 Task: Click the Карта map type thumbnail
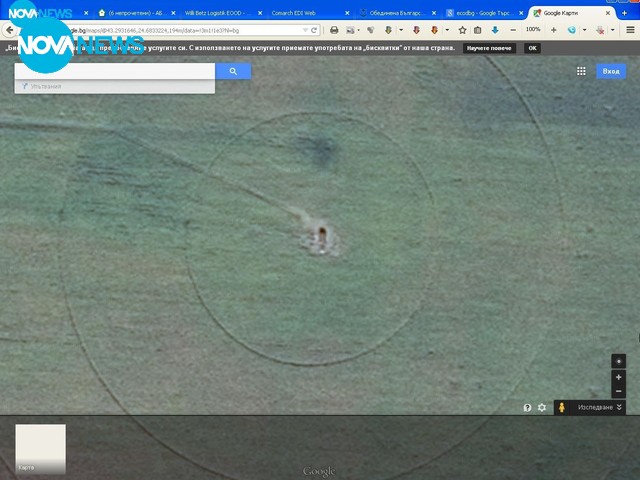pyautogui.click(x=40, y=448)
